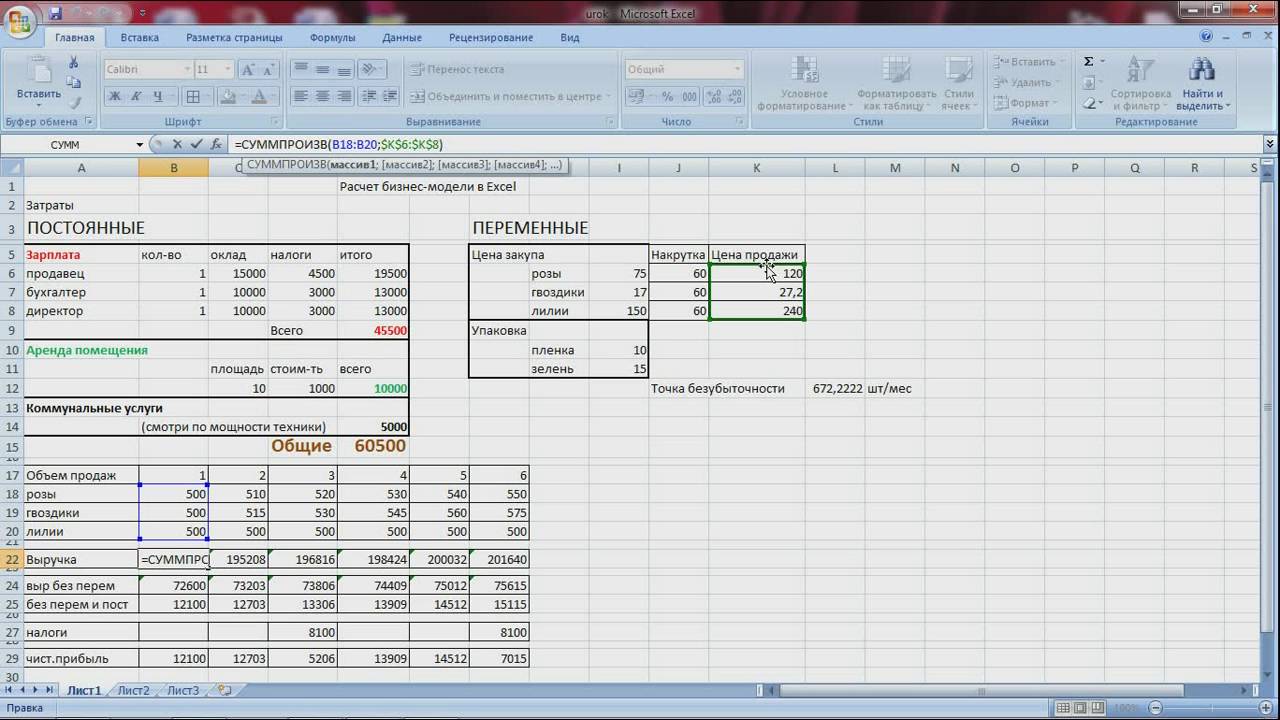Image resolution: width=1280 pixels, height=720 pixels.
Task: Click column header K
Action: (x=756, y=168)
